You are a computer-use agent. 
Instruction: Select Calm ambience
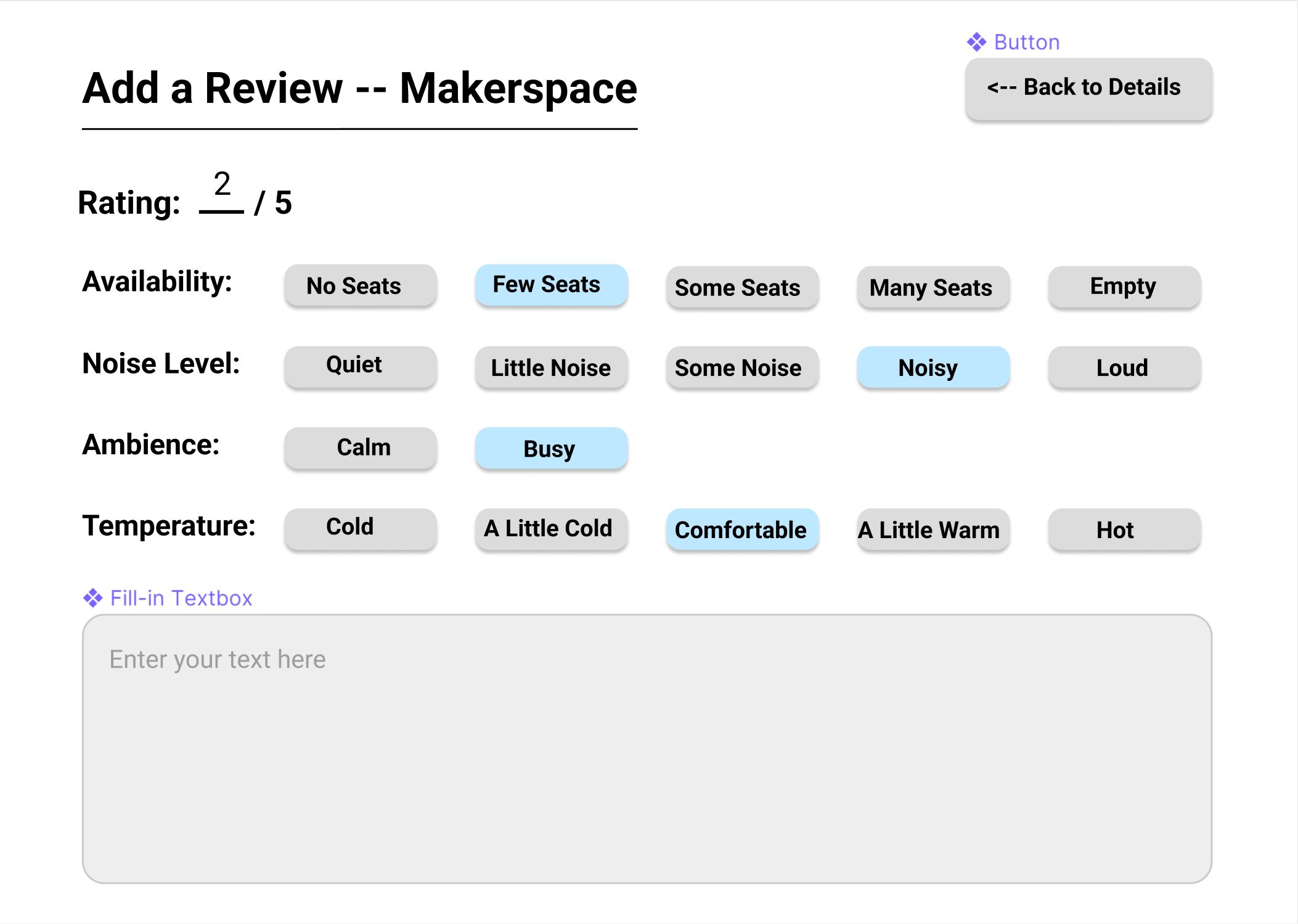click(x=361, y=448)
